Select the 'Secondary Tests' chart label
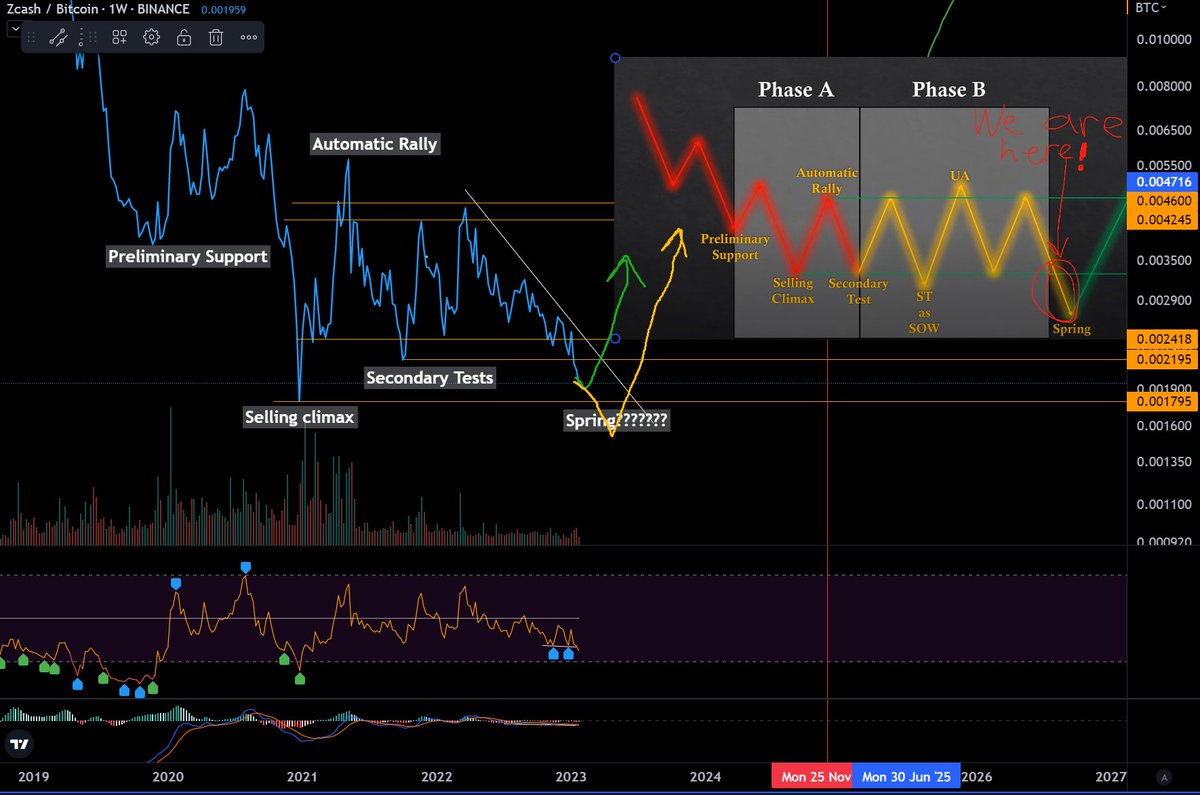This screenshot has height=795, width=1200. [429, 378]
